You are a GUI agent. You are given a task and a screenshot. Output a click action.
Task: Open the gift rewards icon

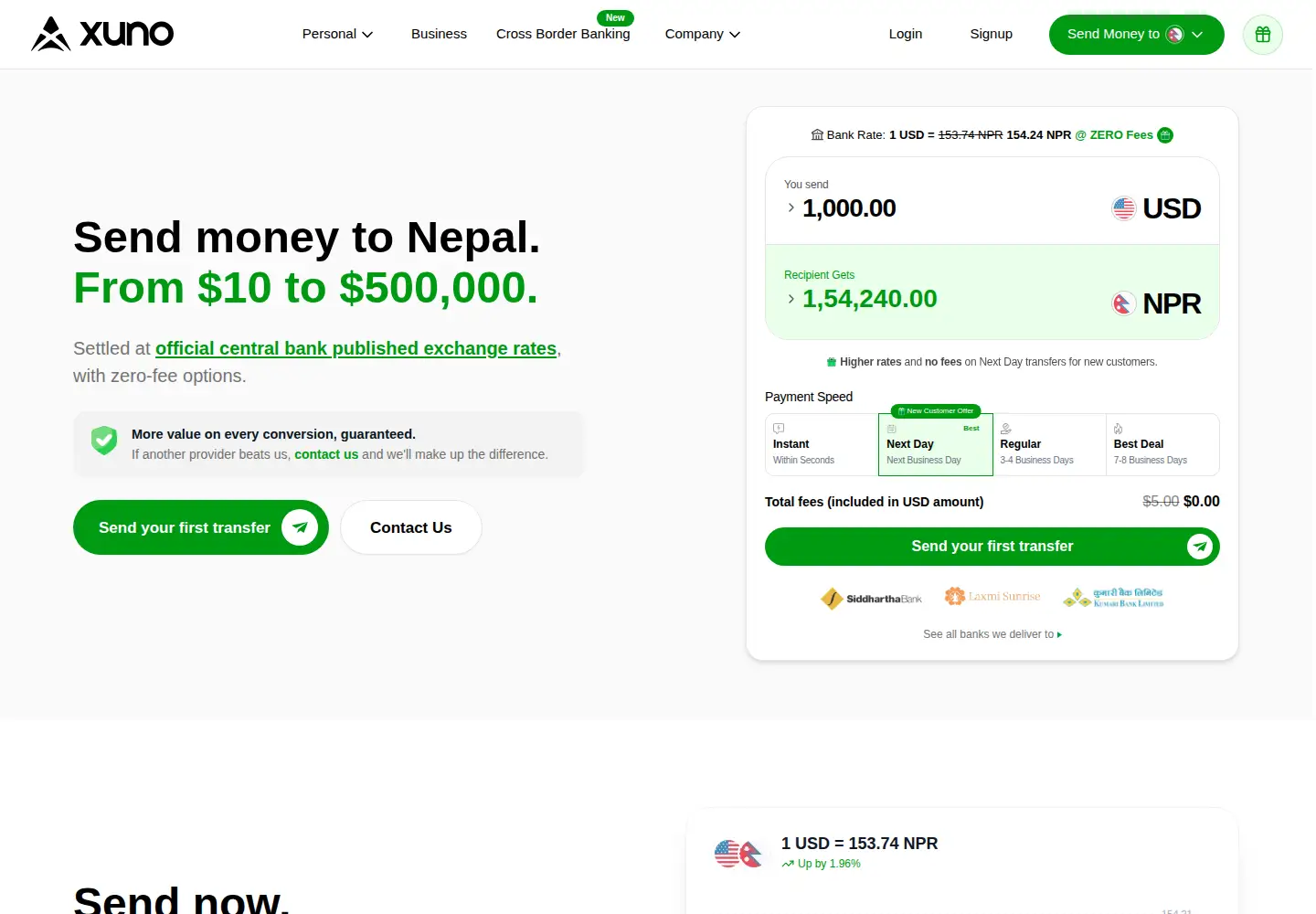[x=1263, y=35]
